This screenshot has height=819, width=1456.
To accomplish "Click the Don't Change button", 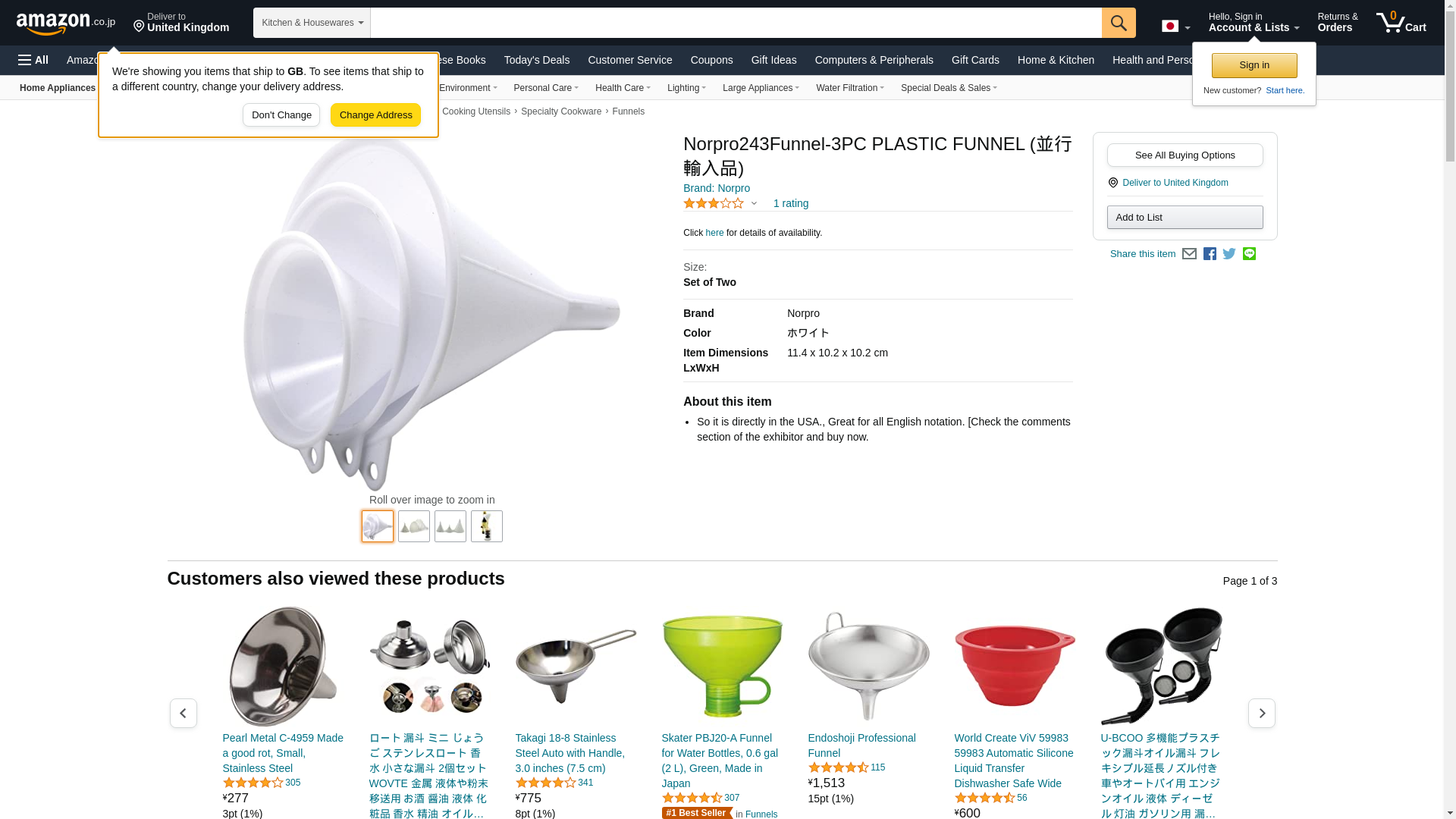I will (281, 115).
